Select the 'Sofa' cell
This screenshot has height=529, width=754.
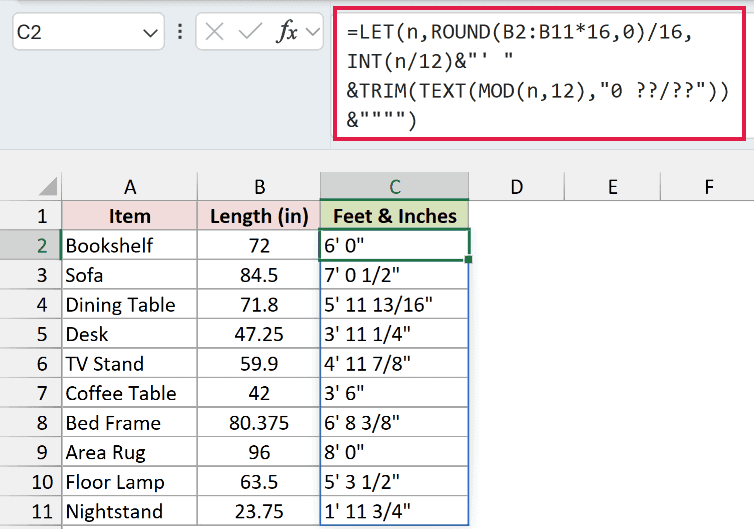click(x=129, y=275)
